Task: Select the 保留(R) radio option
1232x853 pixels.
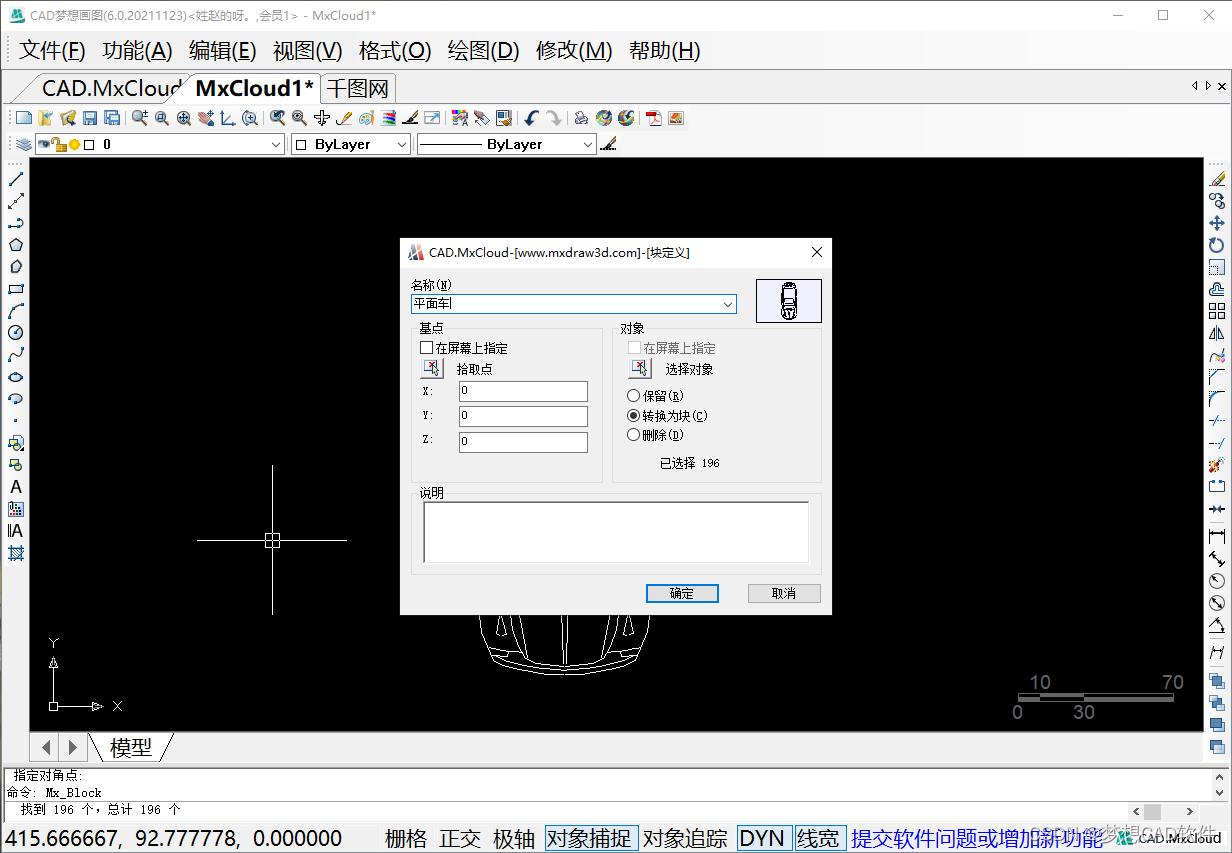Action: (633, 396)
